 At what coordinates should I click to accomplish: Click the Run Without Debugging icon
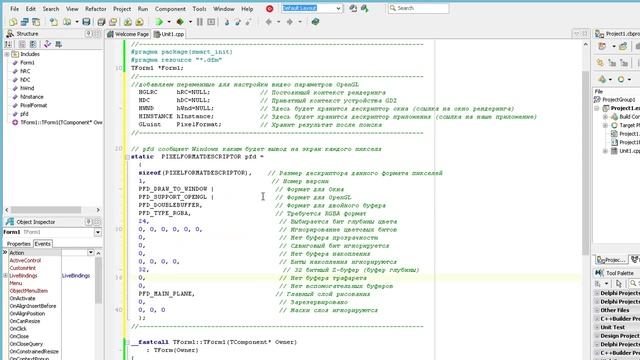click(x=180, y=22)
